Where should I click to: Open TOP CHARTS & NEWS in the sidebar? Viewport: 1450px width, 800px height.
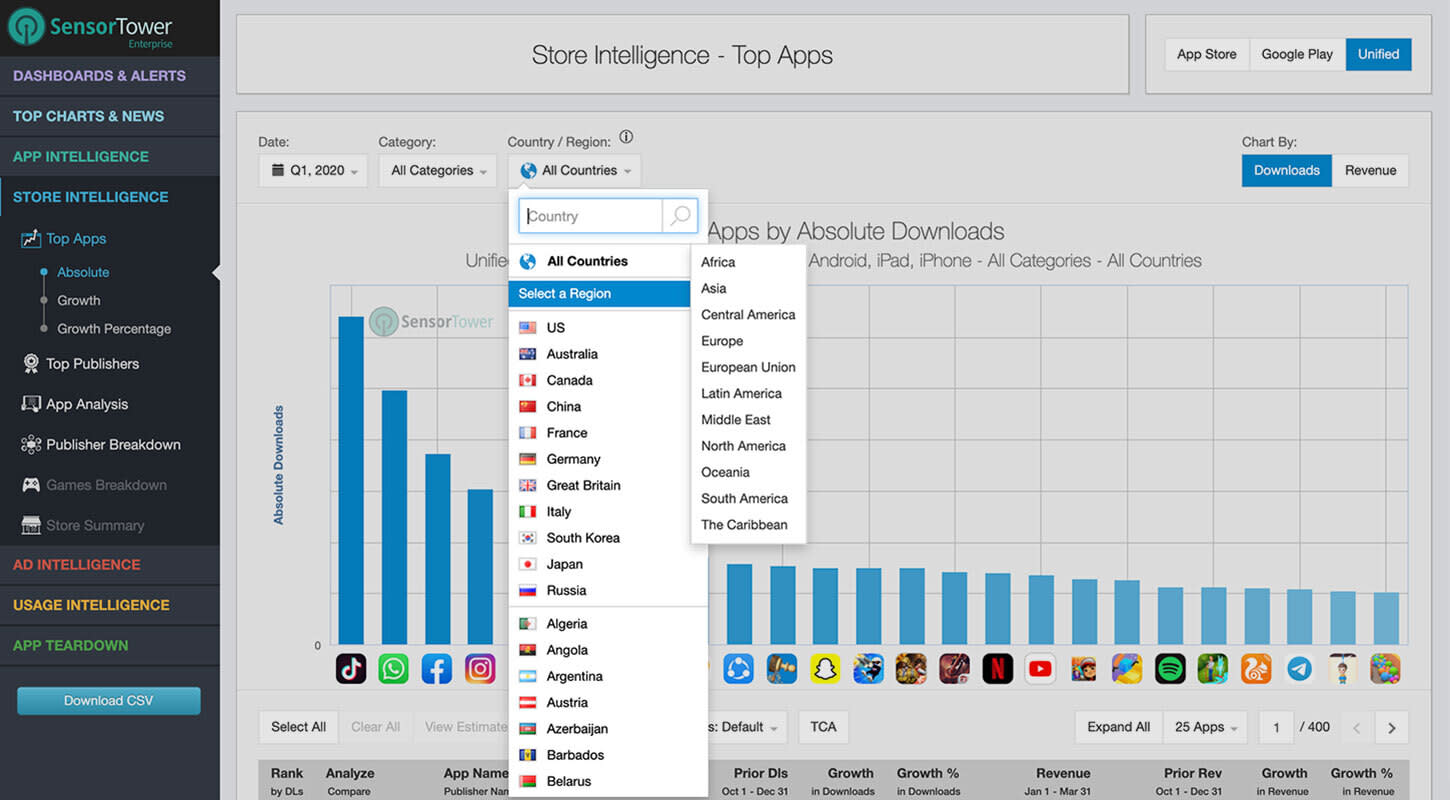pos(88,116)
